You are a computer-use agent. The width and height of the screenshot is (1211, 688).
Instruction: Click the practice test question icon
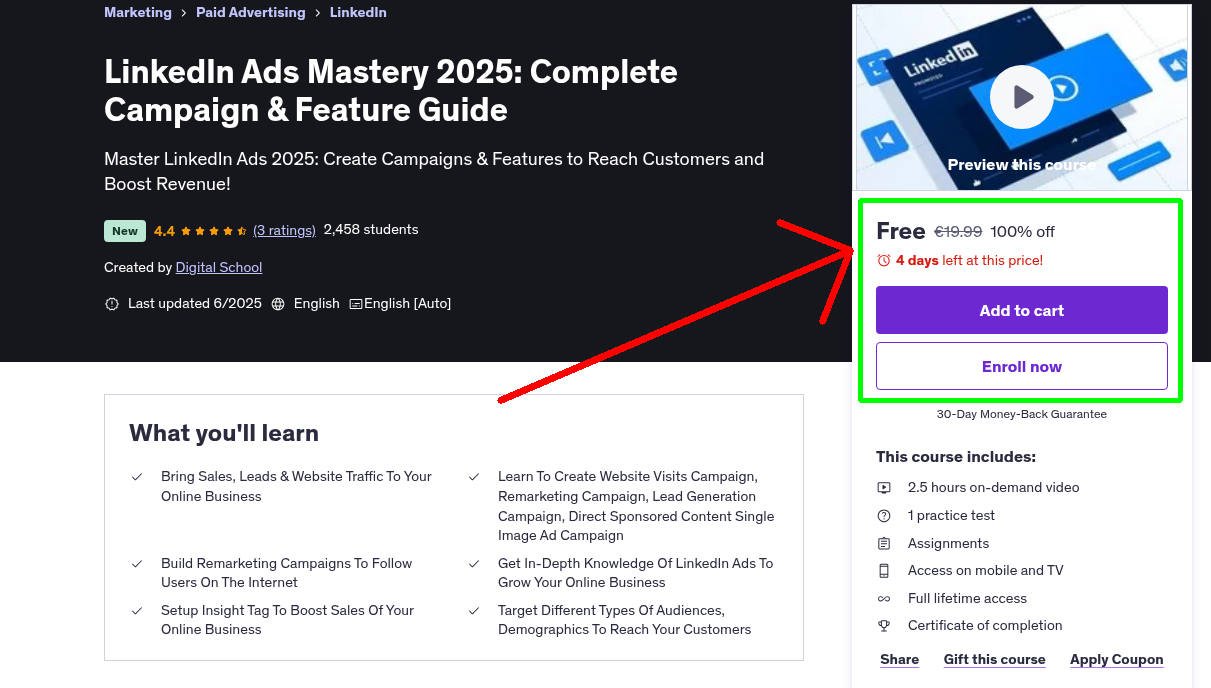(x=884, y=516)
